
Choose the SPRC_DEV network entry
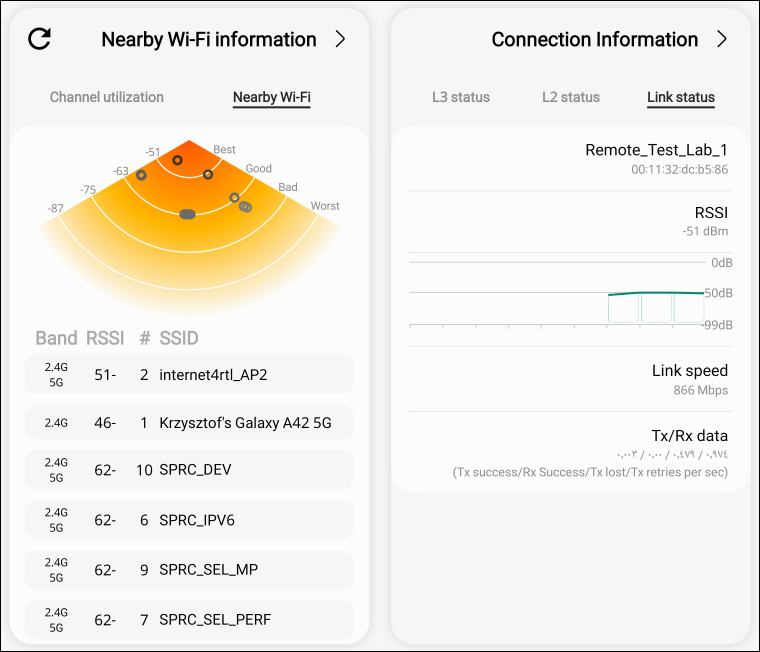(x=189, y=470)
